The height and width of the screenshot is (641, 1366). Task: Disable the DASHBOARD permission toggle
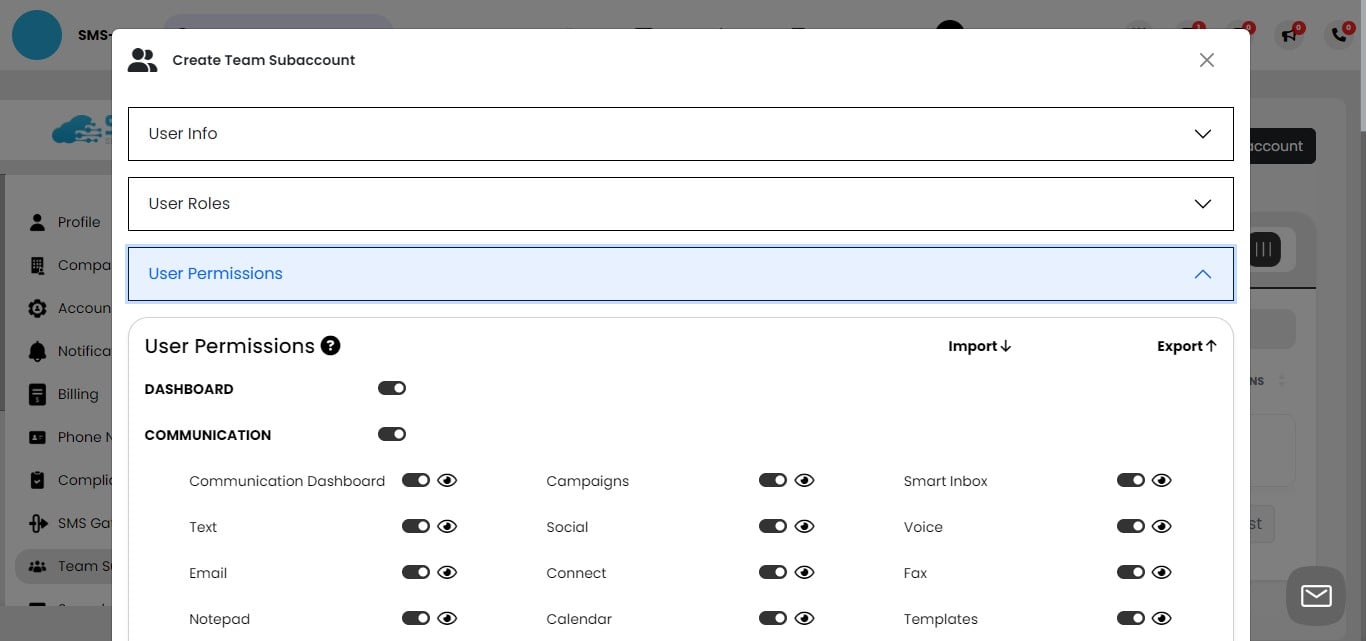click(x=392, y=388)
